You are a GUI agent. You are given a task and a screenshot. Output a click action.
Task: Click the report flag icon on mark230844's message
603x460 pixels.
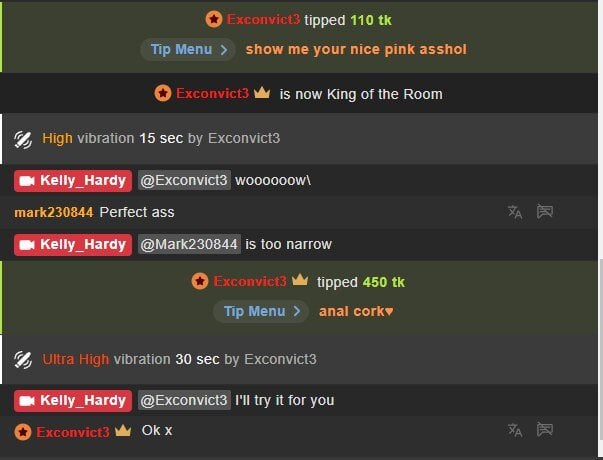pyautogui.click(x=545, y=212)
